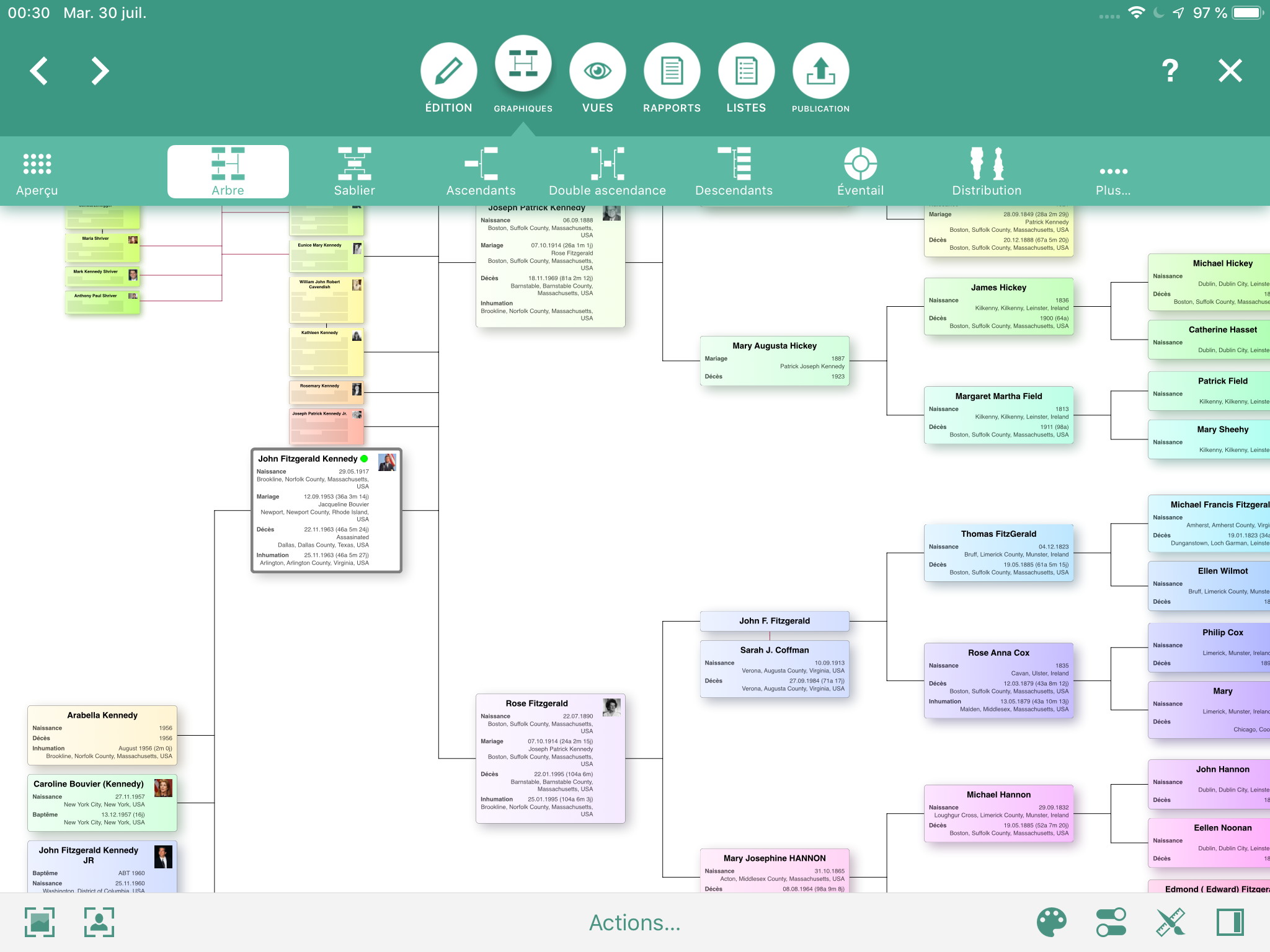Tap the fit-image-to-screen icon
Screen dimensions: 1270x952
pyautogui.click(x=40, y=922)
